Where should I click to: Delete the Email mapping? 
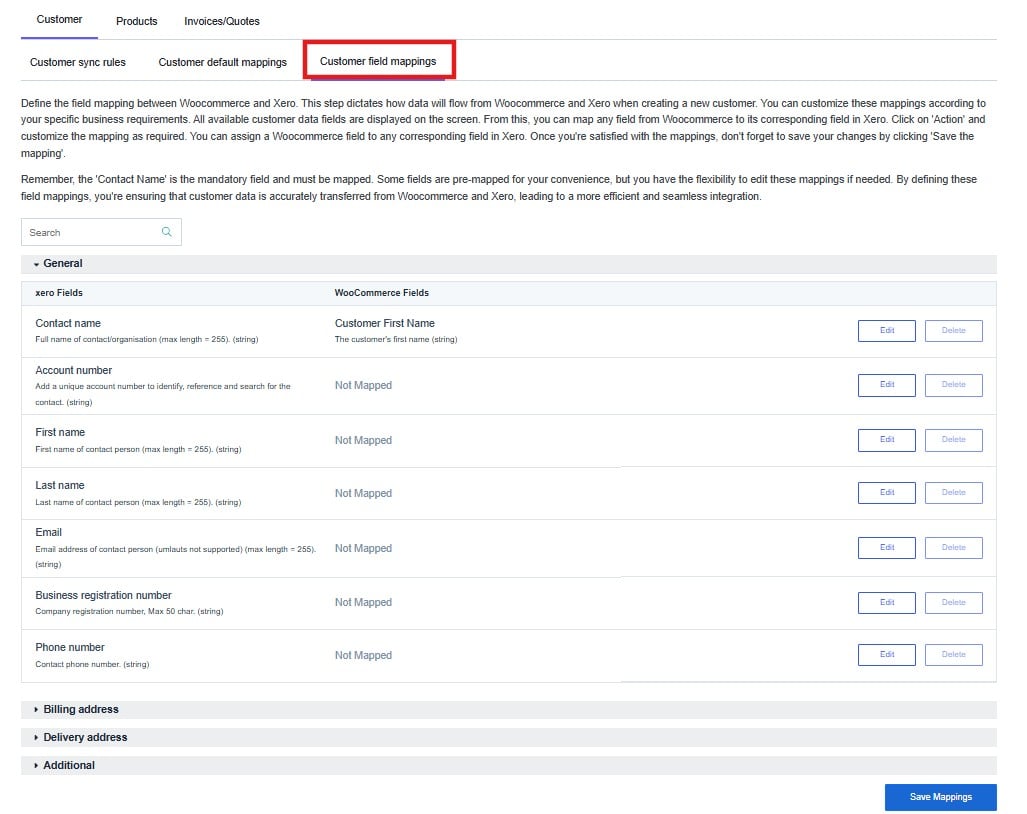click(954, 547)
